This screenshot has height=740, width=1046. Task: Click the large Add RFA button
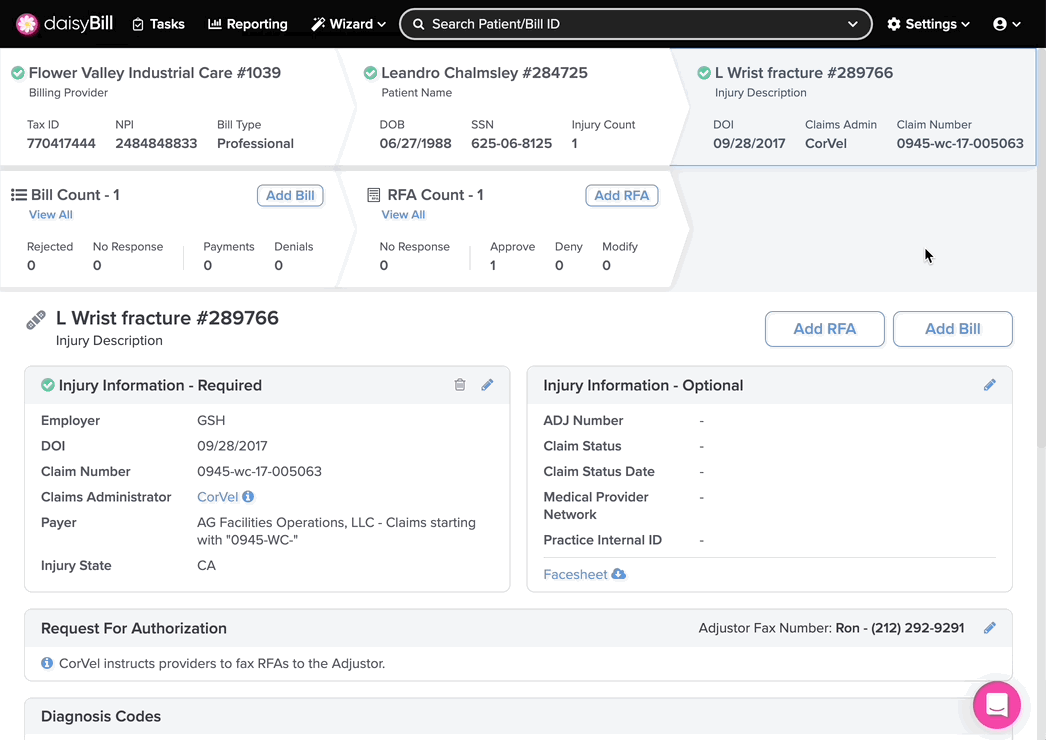824,329
